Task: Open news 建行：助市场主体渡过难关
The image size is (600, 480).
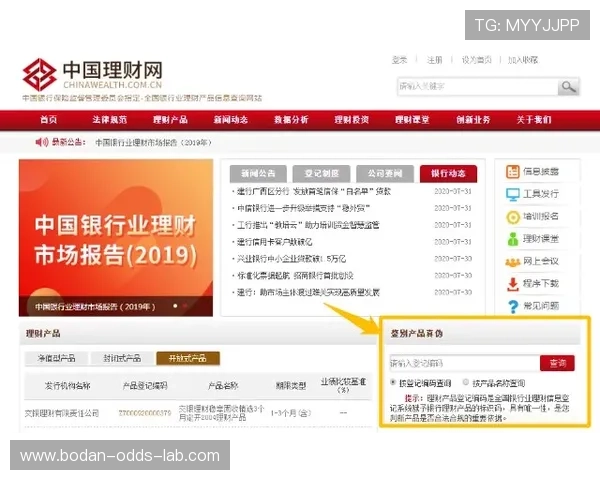Action: (308, 292)
